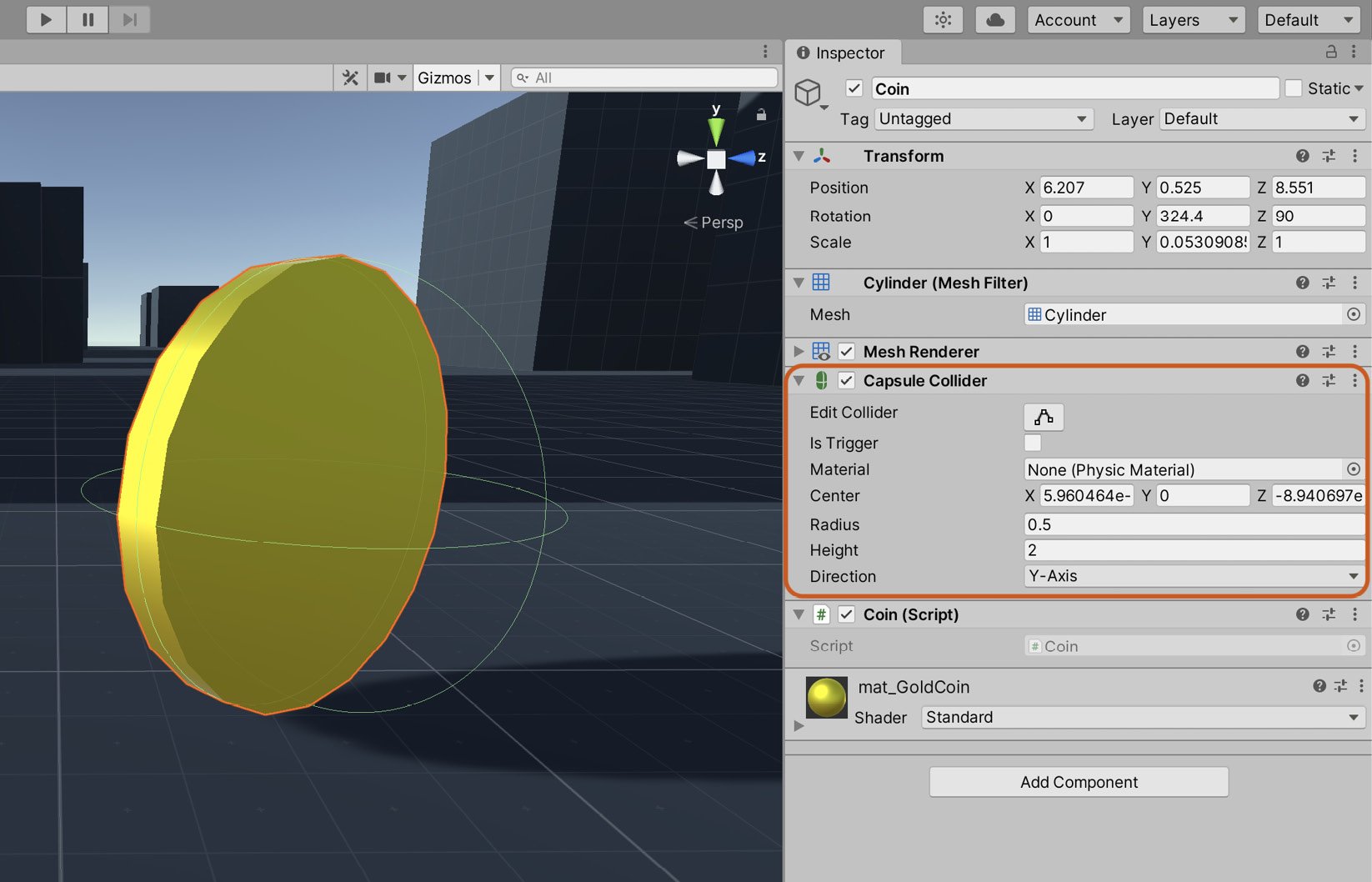Collapse the Cylinder Mesh Filter component
The image size is (1372, 882).
pos(799,283)
